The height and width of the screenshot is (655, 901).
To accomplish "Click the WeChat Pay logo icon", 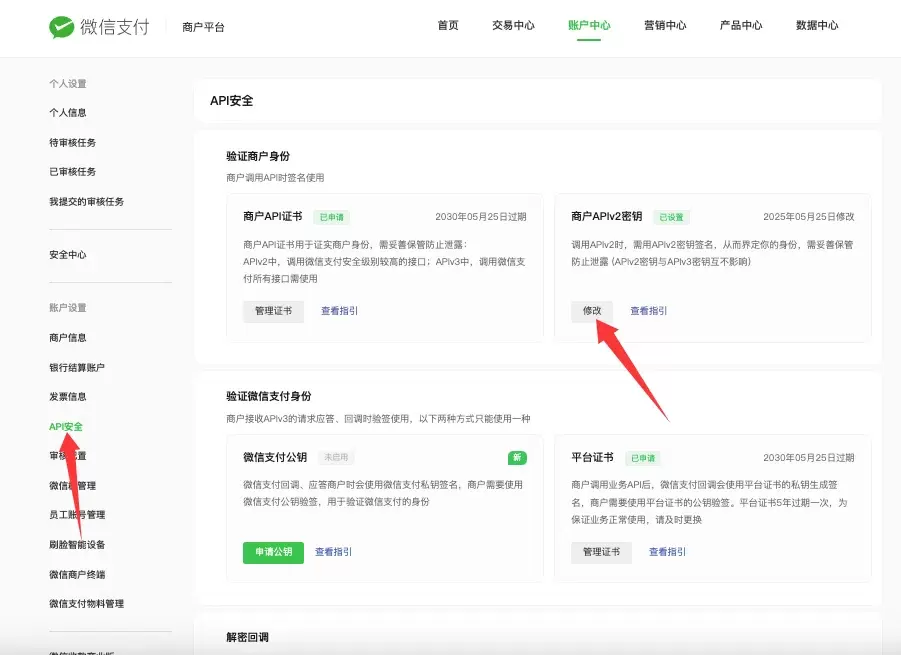I will tap(61, 27).
